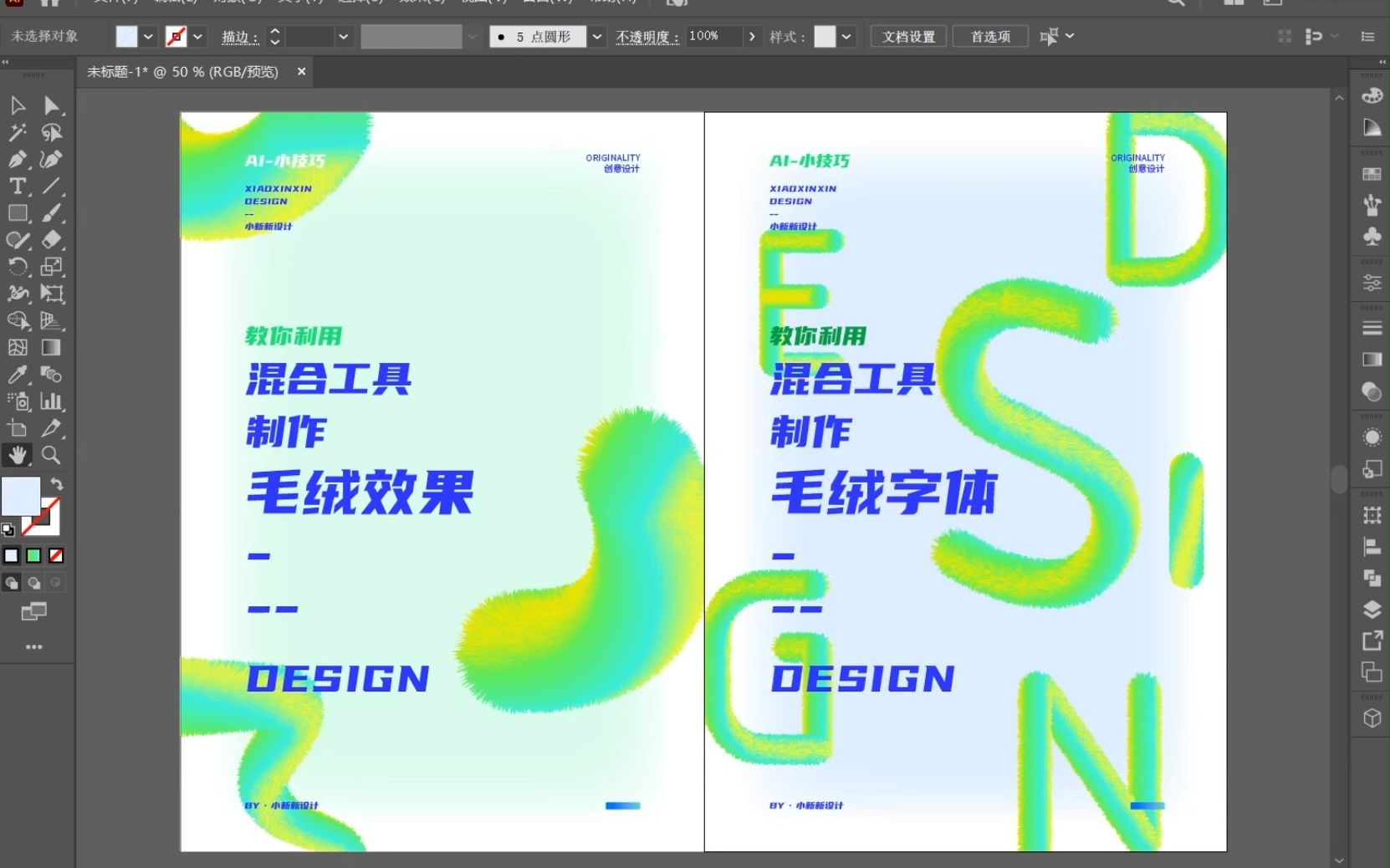
Task: Select the Zoom tool in the toolbar
Action: 51,456
